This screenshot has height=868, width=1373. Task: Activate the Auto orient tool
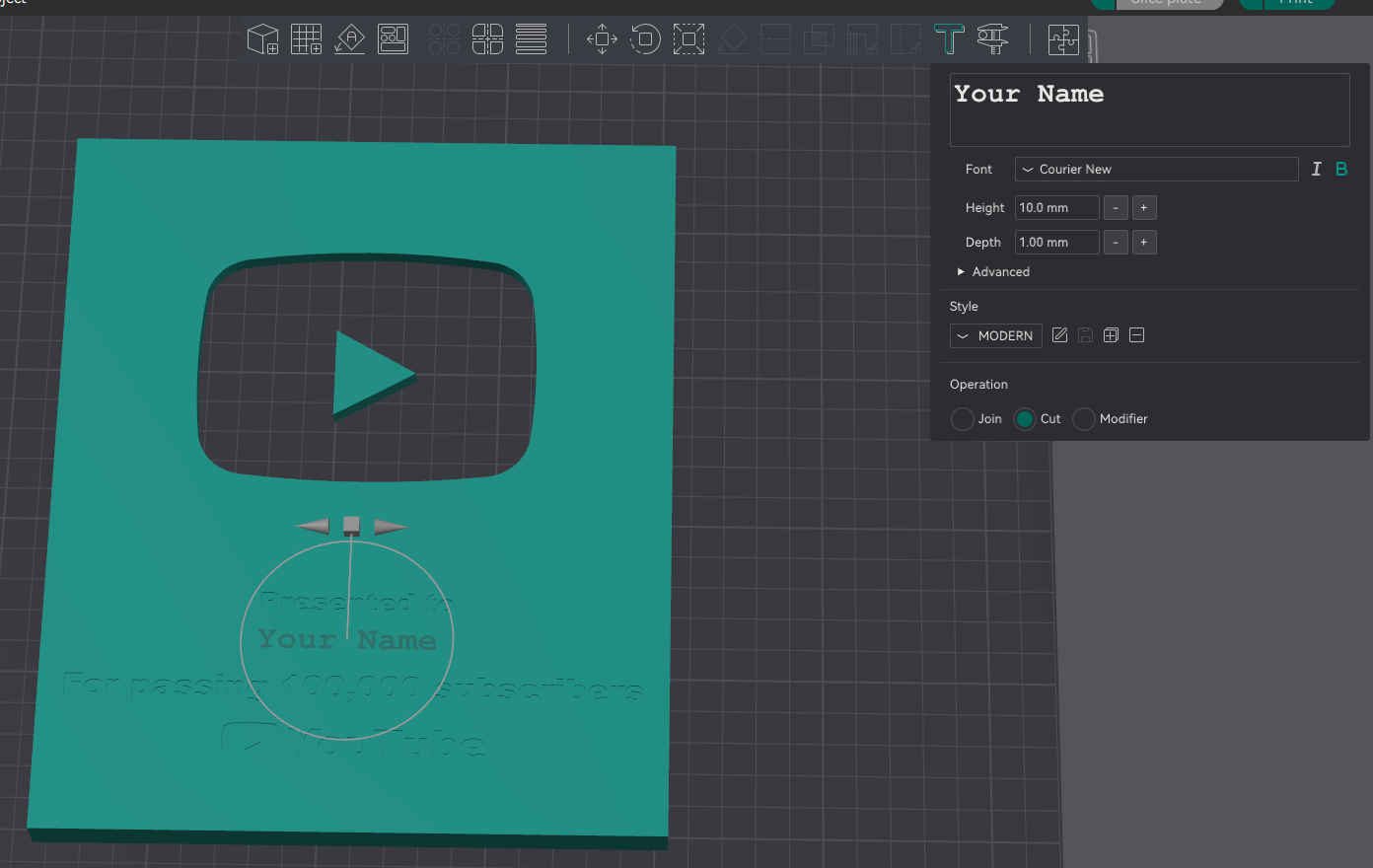coord(349,39)
